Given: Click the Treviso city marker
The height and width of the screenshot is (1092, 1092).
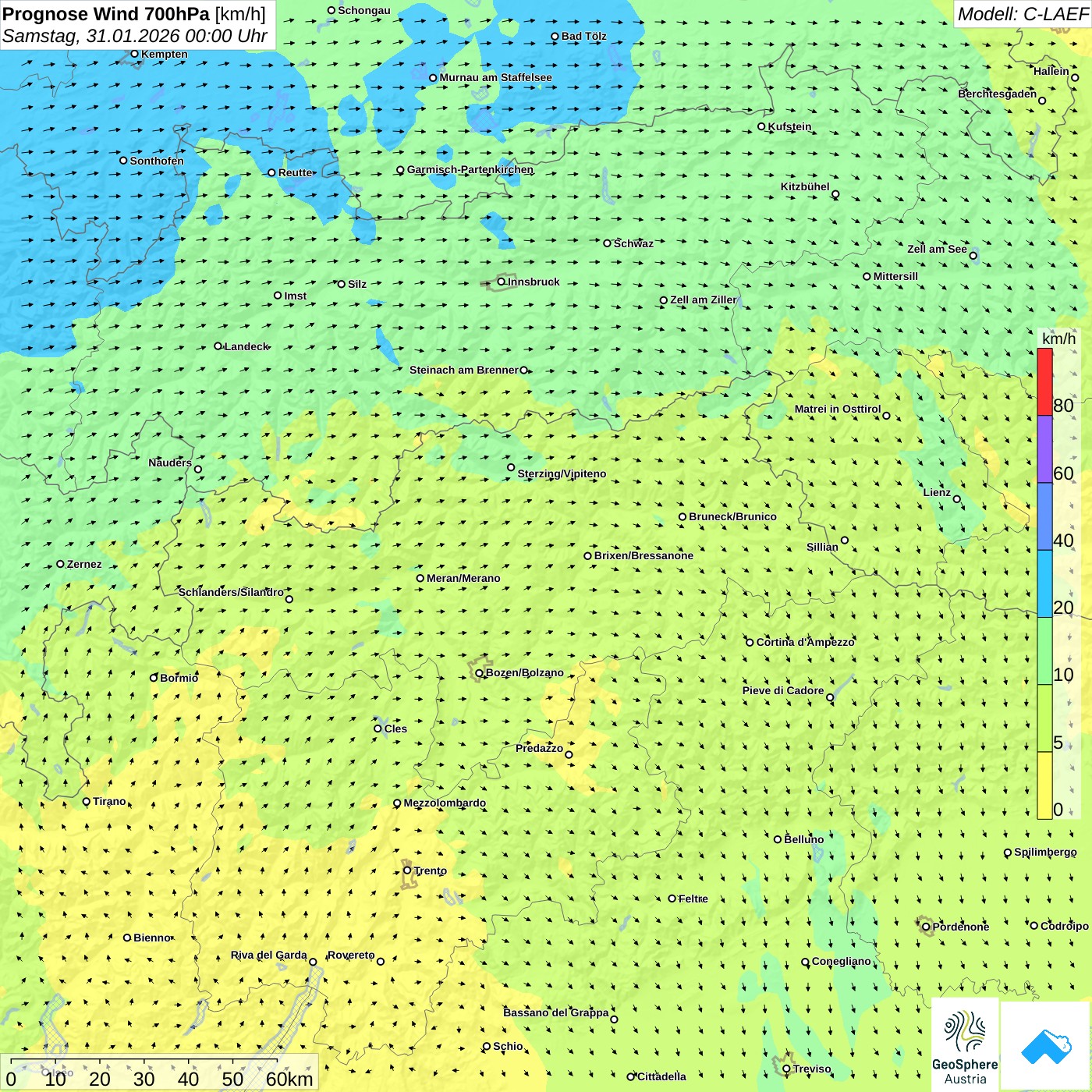Looking at the screenshot, I should [x=786, y=1069].
